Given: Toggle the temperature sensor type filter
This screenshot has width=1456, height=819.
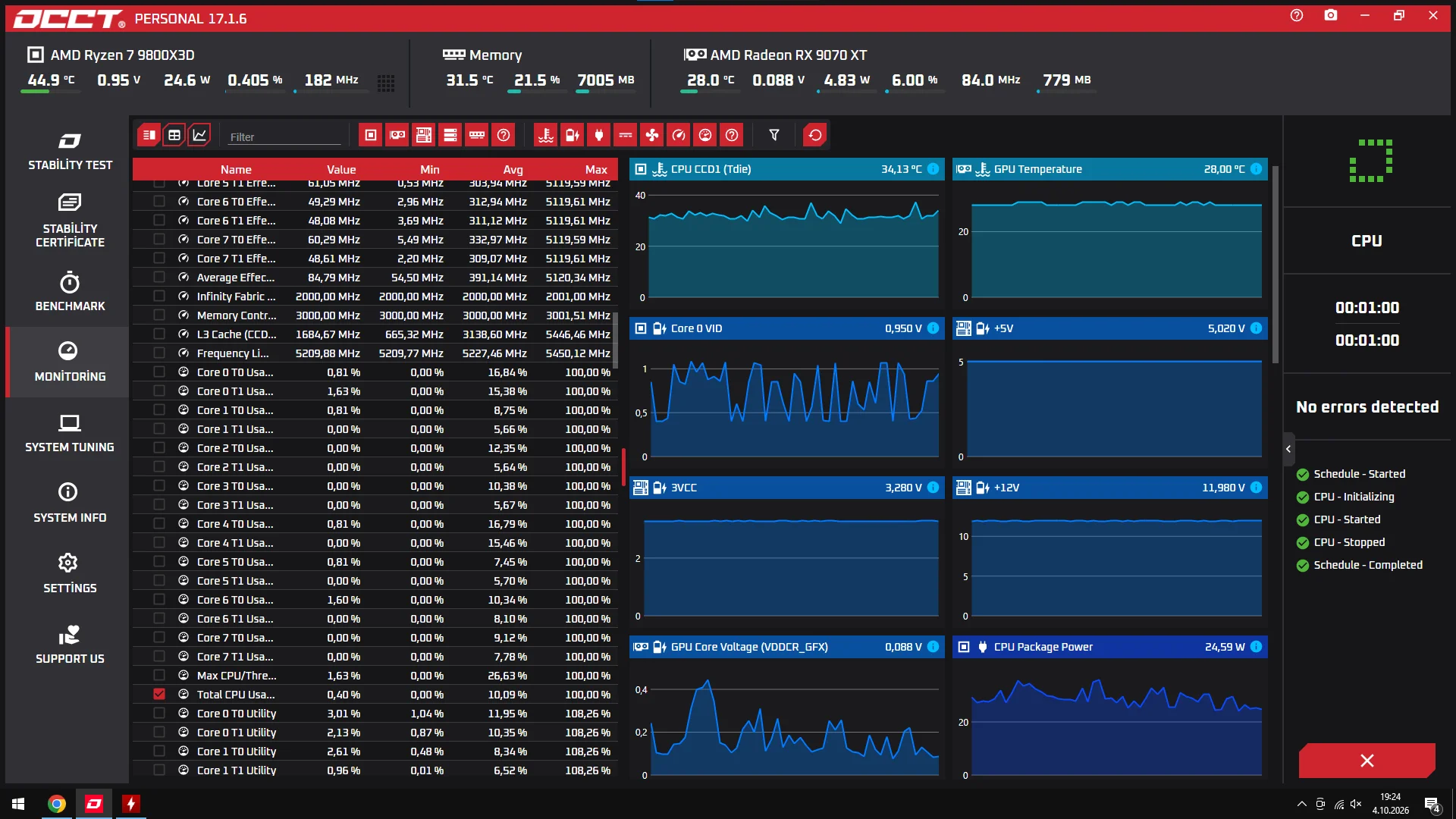Looking at the screenshot, I should (546, 136).
